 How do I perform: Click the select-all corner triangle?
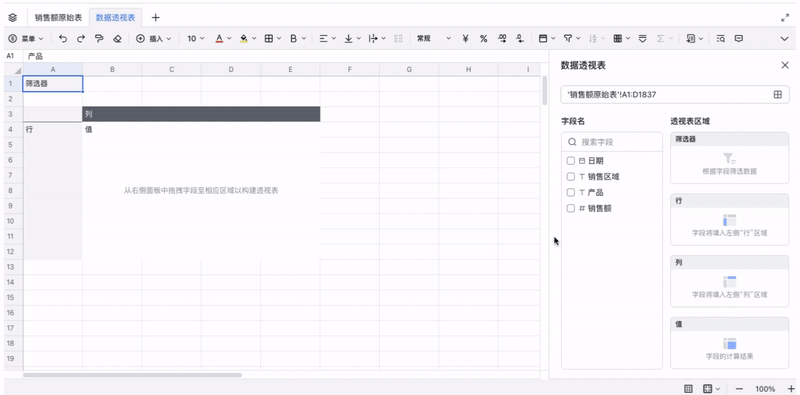(x=17, y=70)
